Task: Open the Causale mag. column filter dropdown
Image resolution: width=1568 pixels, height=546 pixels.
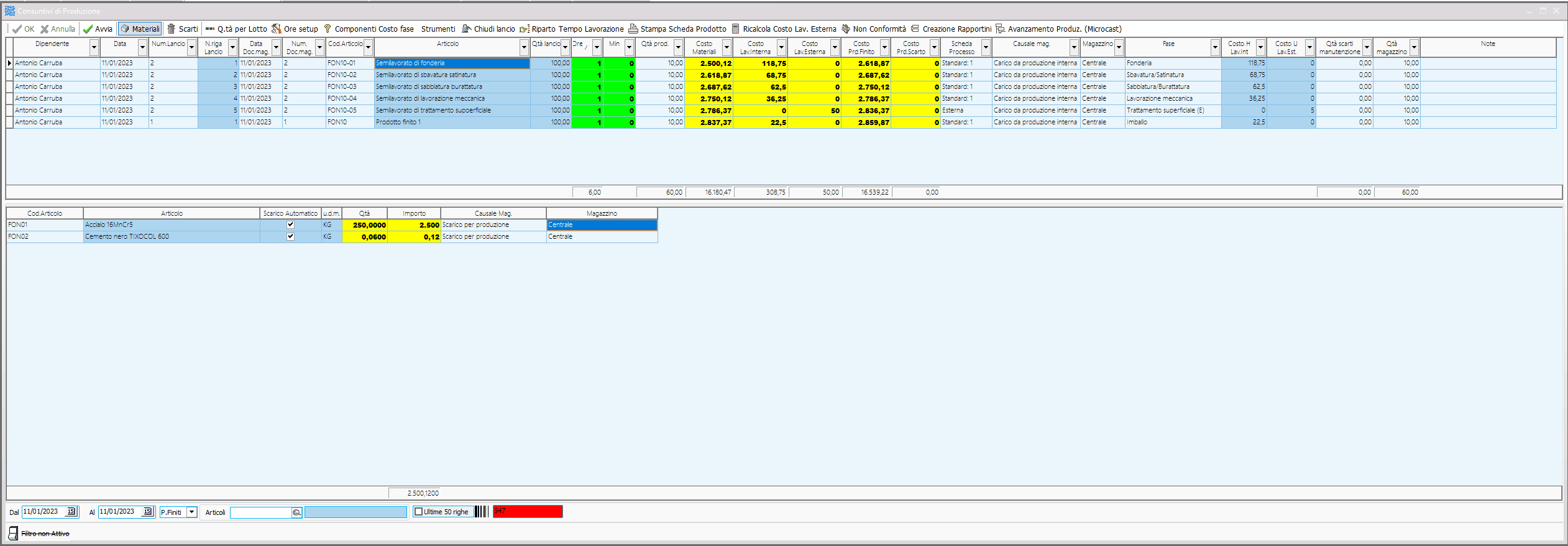Action: (x=1074, y=47)
